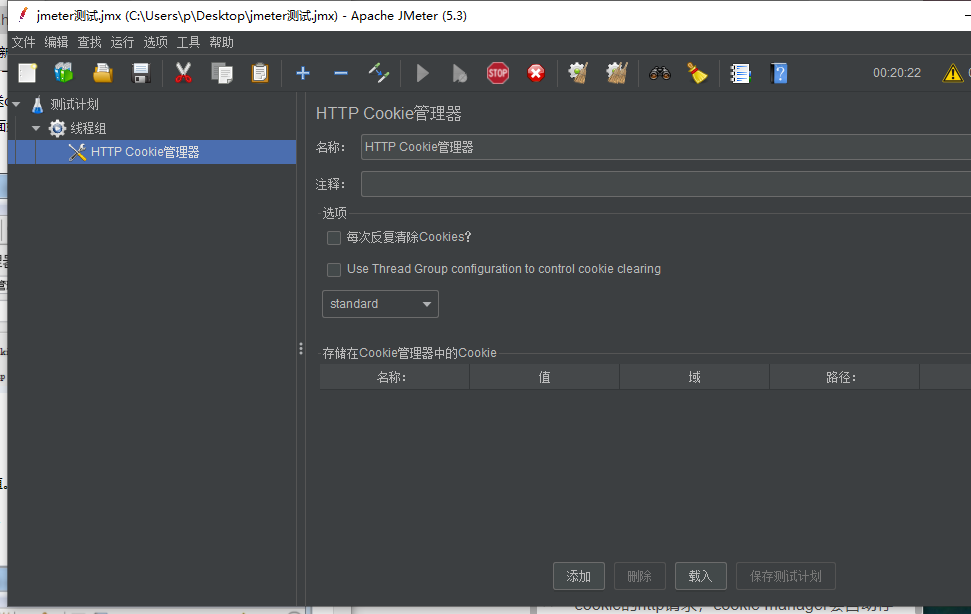Click the yellow warning triangle icon
The width and height of the screenshot is (971, 614).
pyautogui.click(x=952, y=73)
